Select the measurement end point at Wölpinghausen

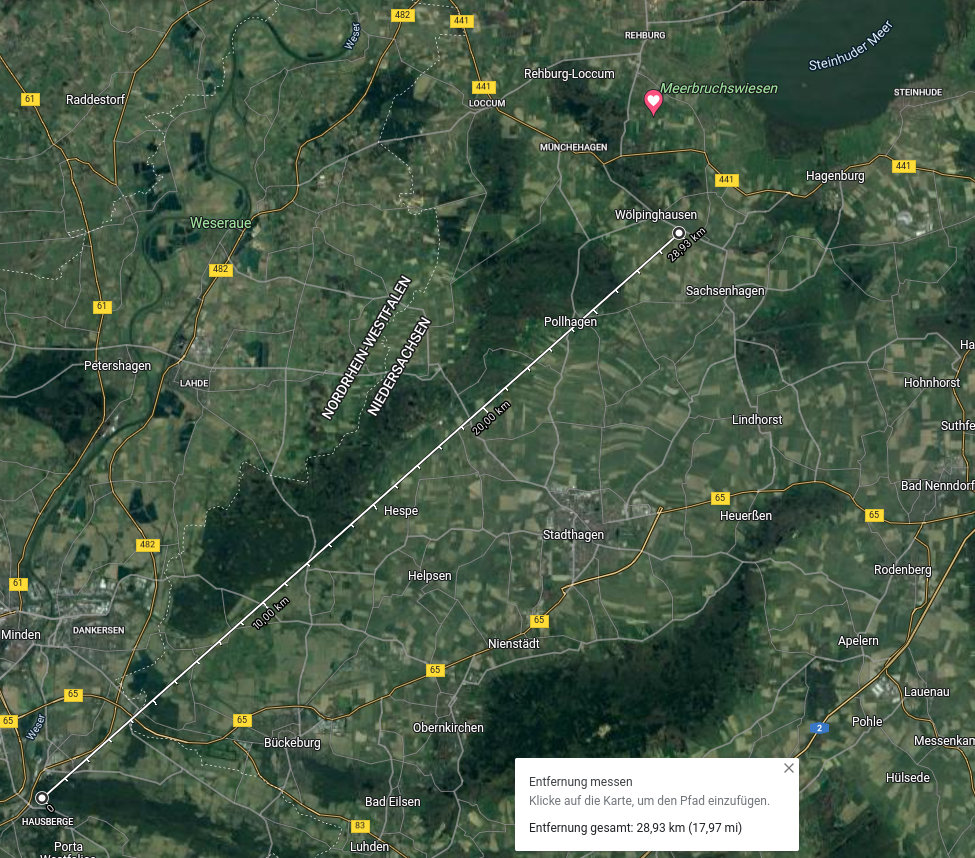point(679,232)
